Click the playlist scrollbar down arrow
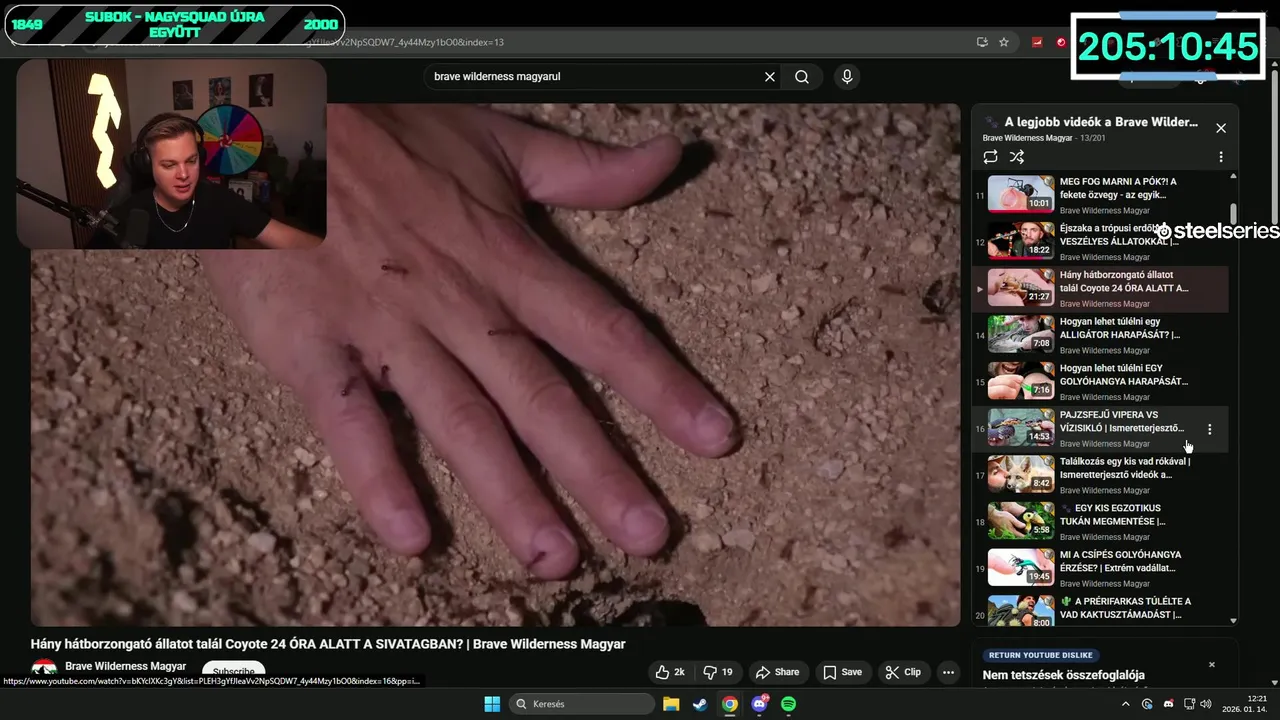1280x720 pixels. pyautogui.click(x=1233, y=621)
